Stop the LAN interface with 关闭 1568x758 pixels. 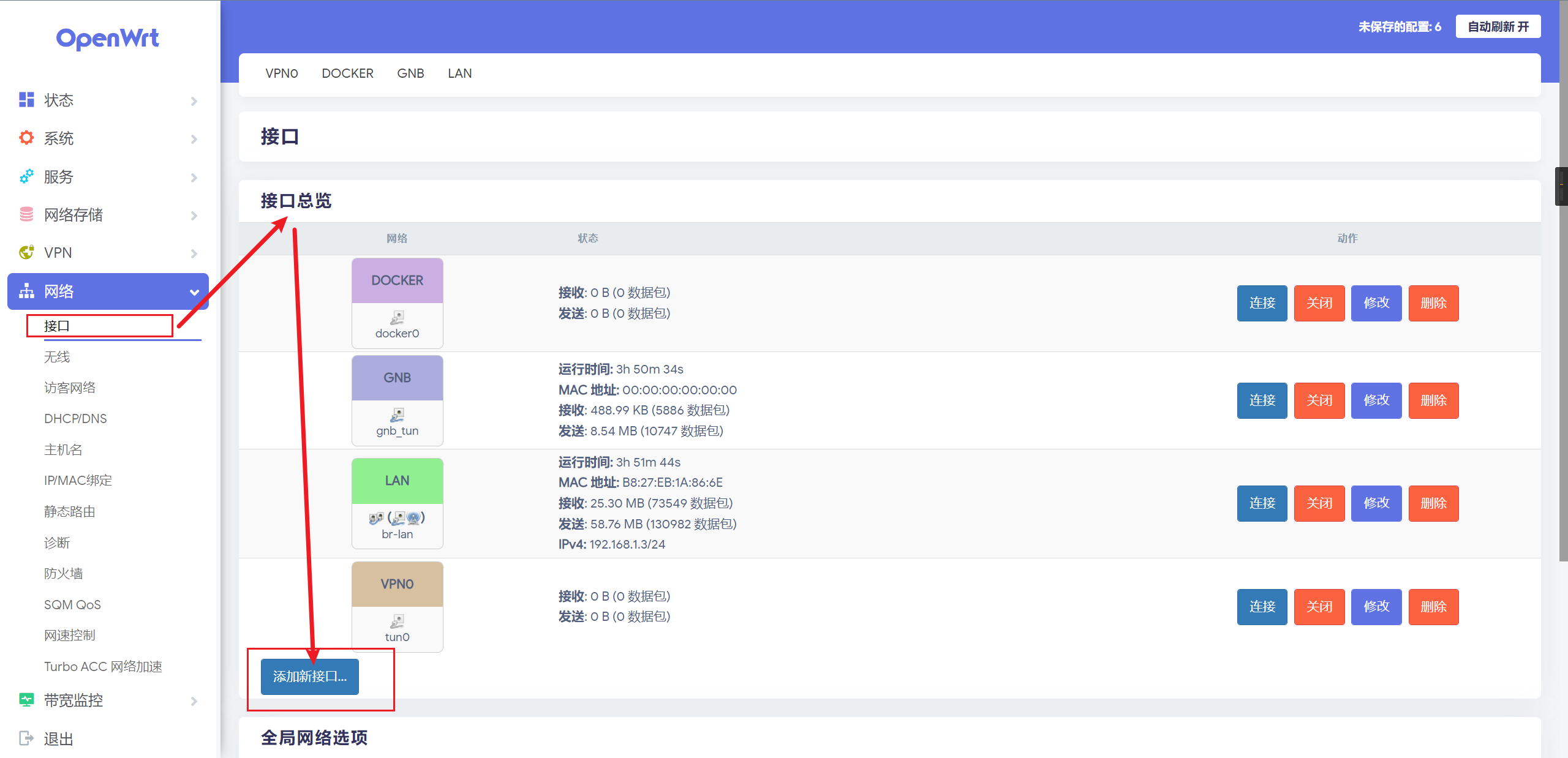click(1319, 503)
